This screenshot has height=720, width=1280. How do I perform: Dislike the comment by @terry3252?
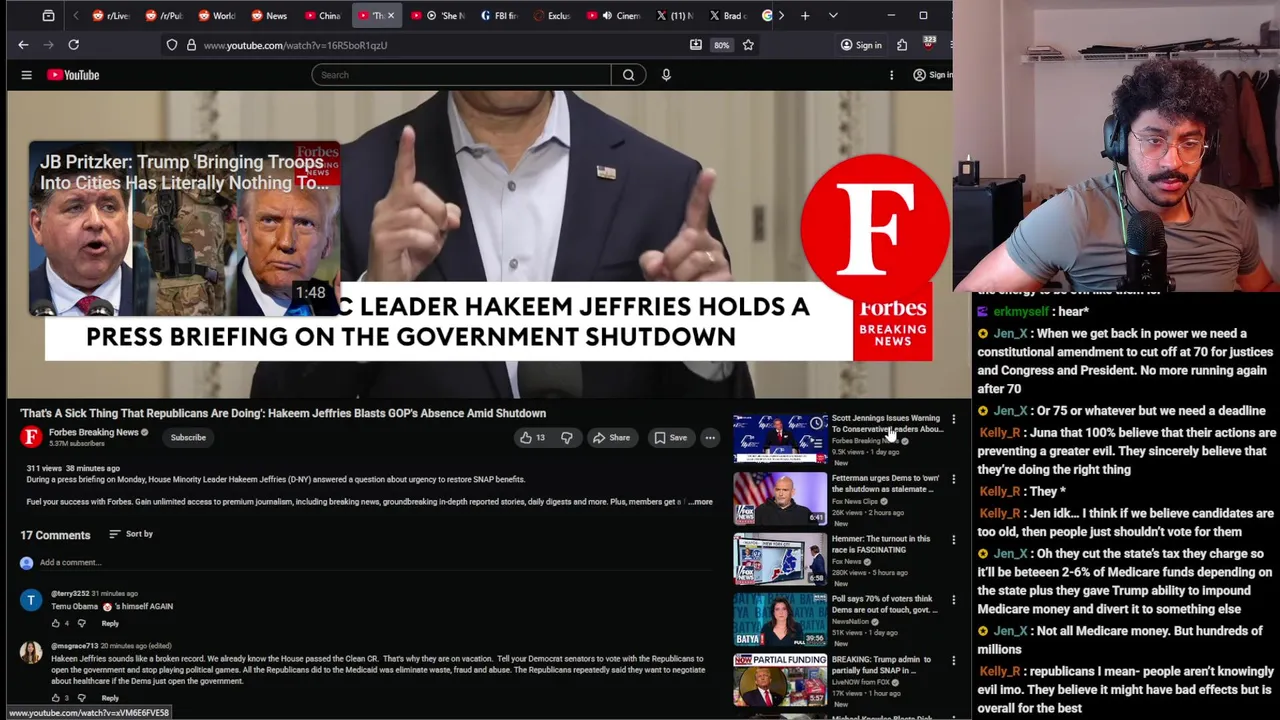pyautogui.click(x=82, y=623)
